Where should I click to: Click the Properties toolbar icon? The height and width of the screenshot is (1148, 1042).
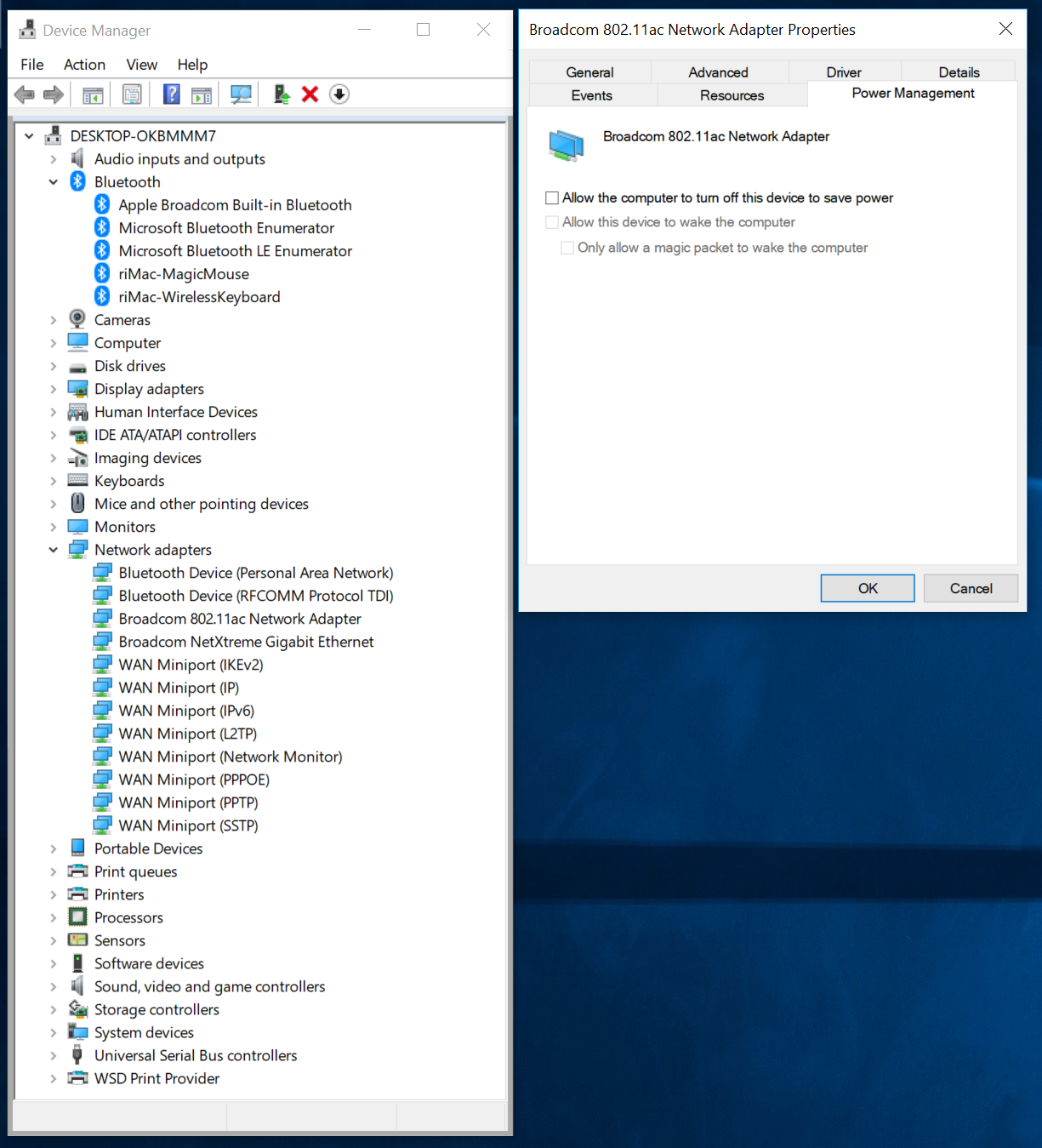[132, 94]
